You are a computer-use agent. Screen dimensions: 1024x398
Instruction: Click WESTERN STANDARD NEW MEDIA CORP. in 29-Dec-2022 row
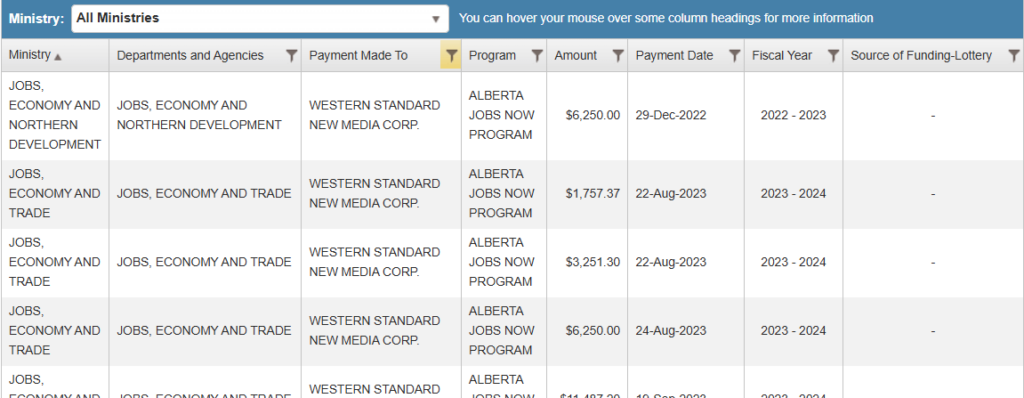(374, 115)
